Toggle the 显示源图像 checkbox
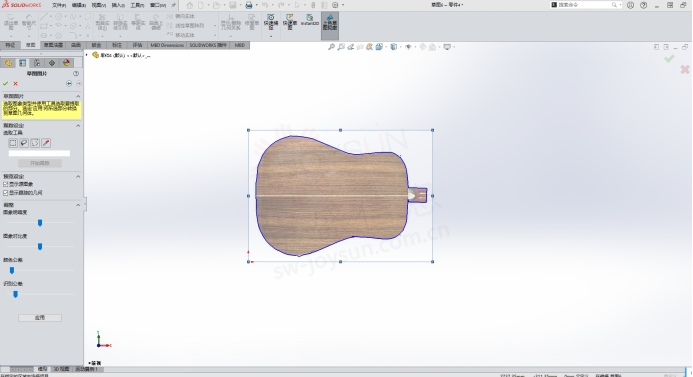Screen dimensions: 693x377 [x=6, y=184]
